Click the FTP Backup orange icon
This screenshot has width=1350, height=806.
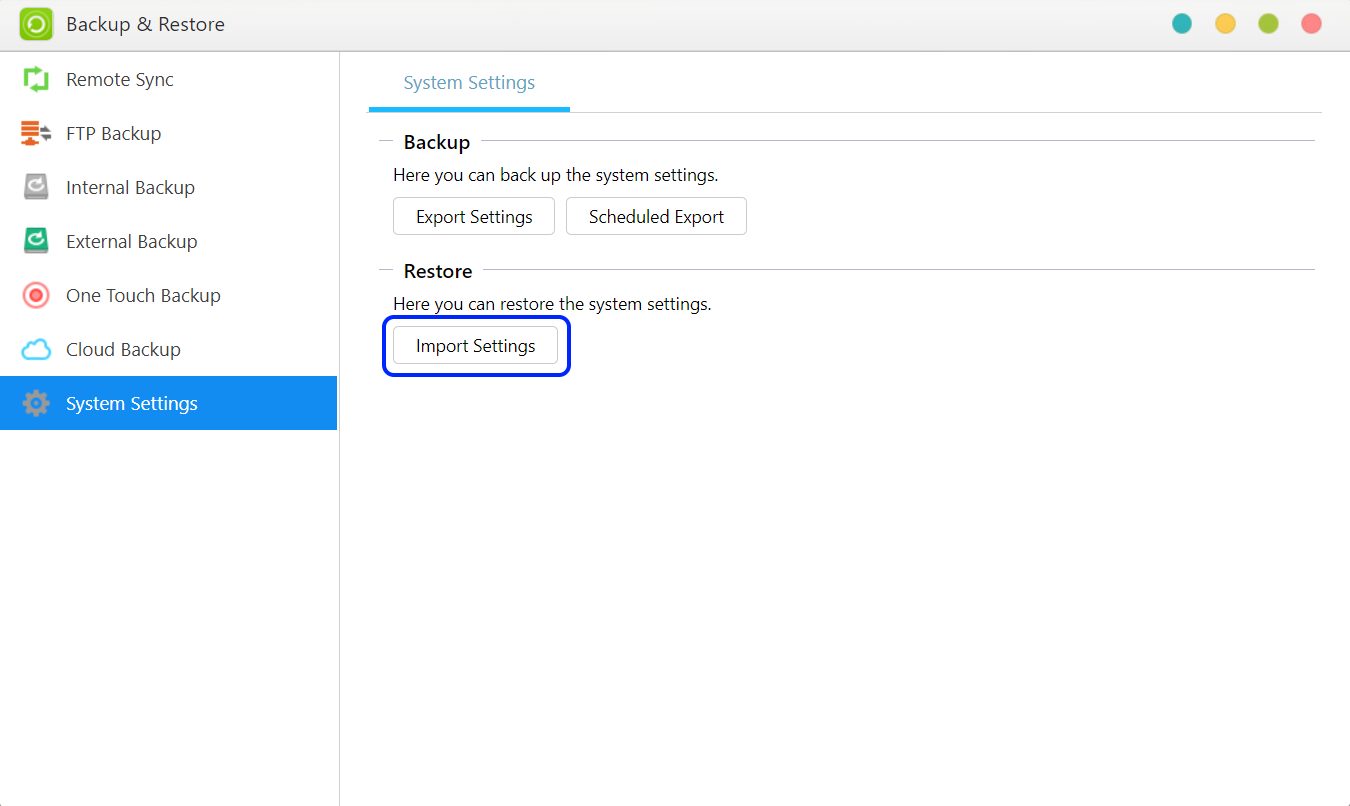[36, 134]
